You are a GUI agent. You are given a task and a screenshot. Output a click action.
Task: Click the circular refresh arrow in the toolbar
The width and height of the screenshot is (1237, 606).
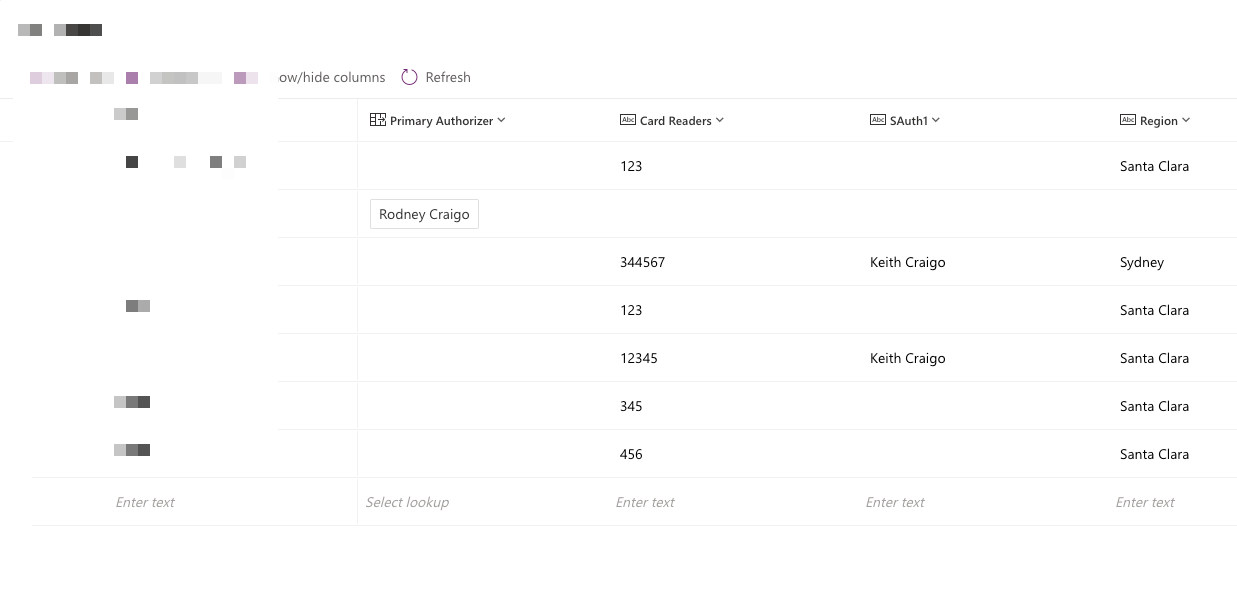click(408, 76)
